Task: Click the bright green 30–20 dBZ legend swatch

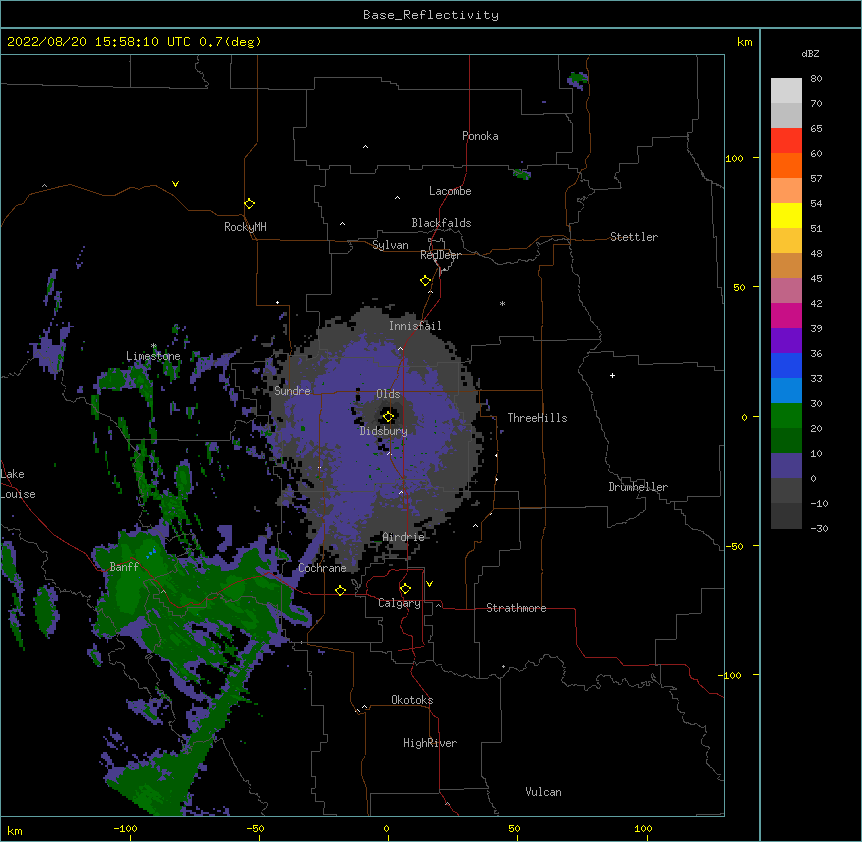Action: tap(786, 416)
